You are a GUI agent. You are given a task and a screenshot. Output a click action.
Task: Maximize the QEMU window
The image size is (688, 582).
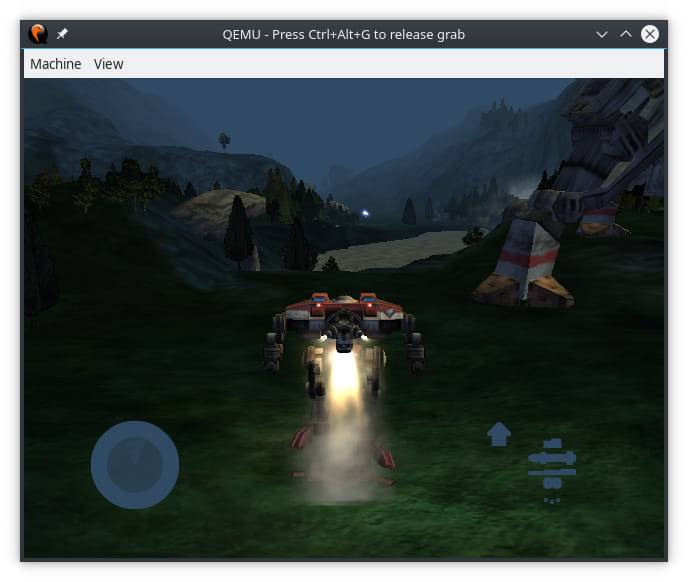[626, 34]
